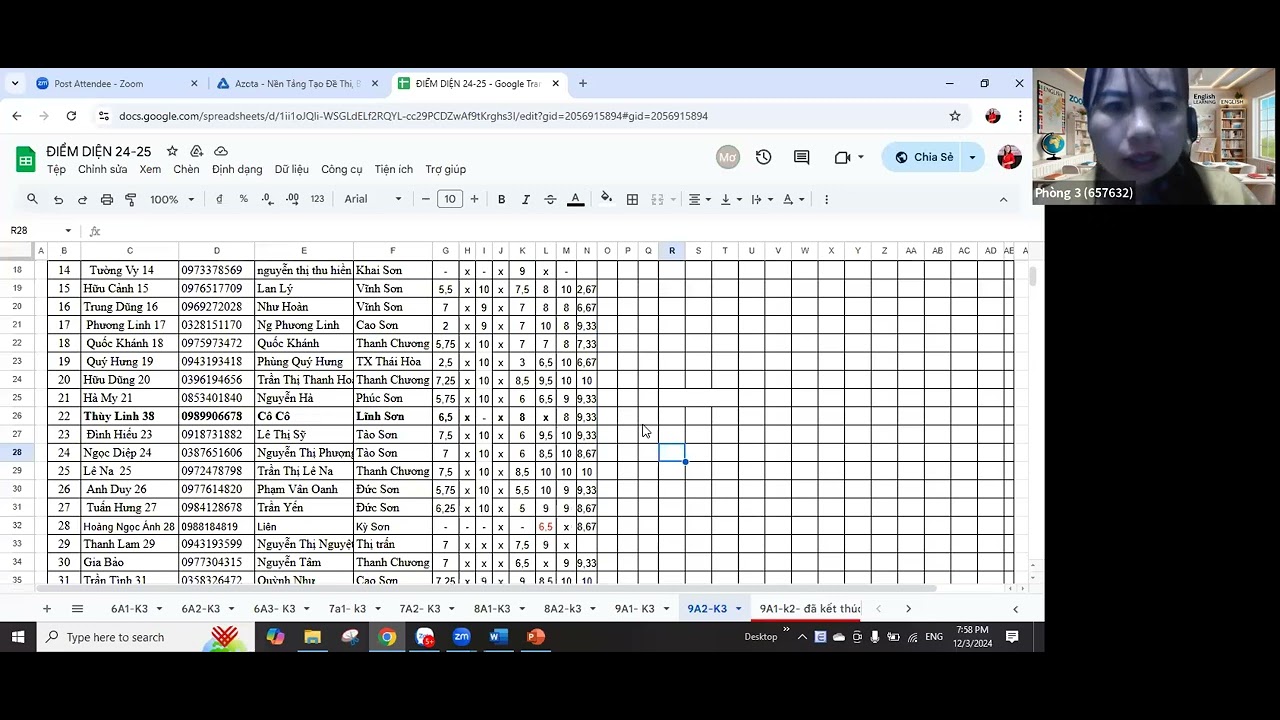Print the spreadsheet
The image size is (1280, 720).
pos(106,199)
